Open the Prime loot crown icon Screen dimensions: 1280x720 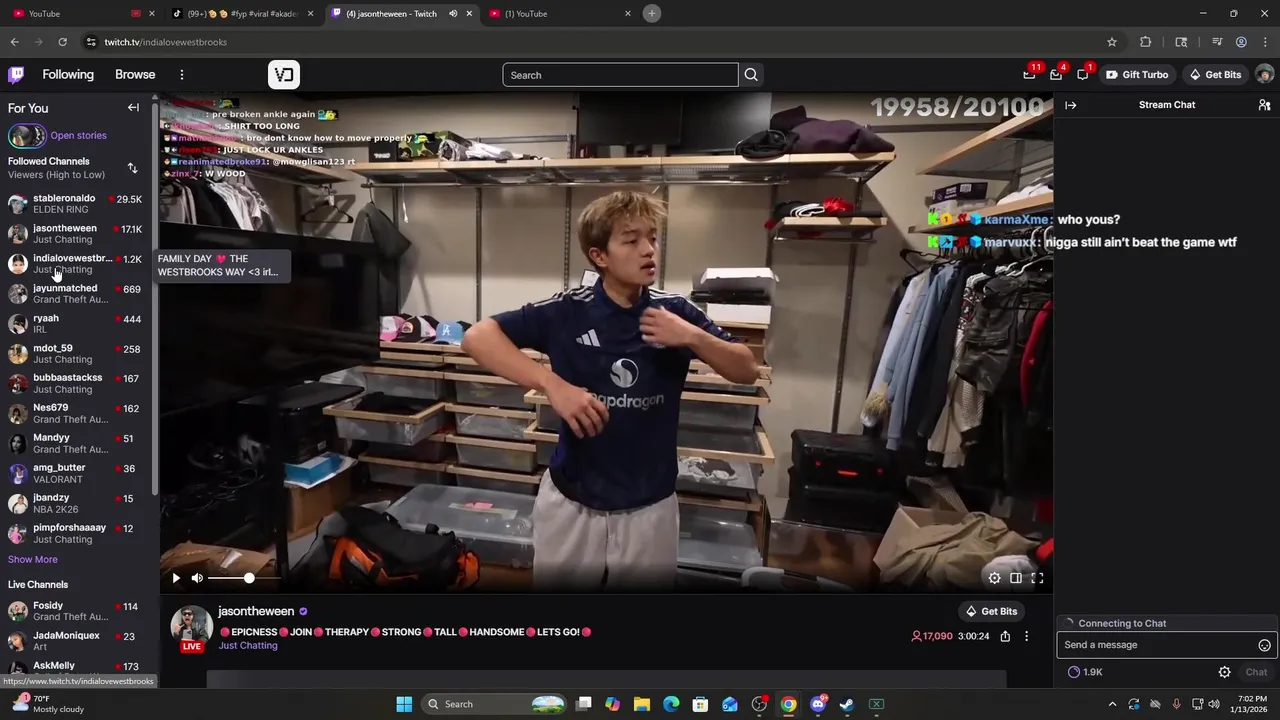1029,74
